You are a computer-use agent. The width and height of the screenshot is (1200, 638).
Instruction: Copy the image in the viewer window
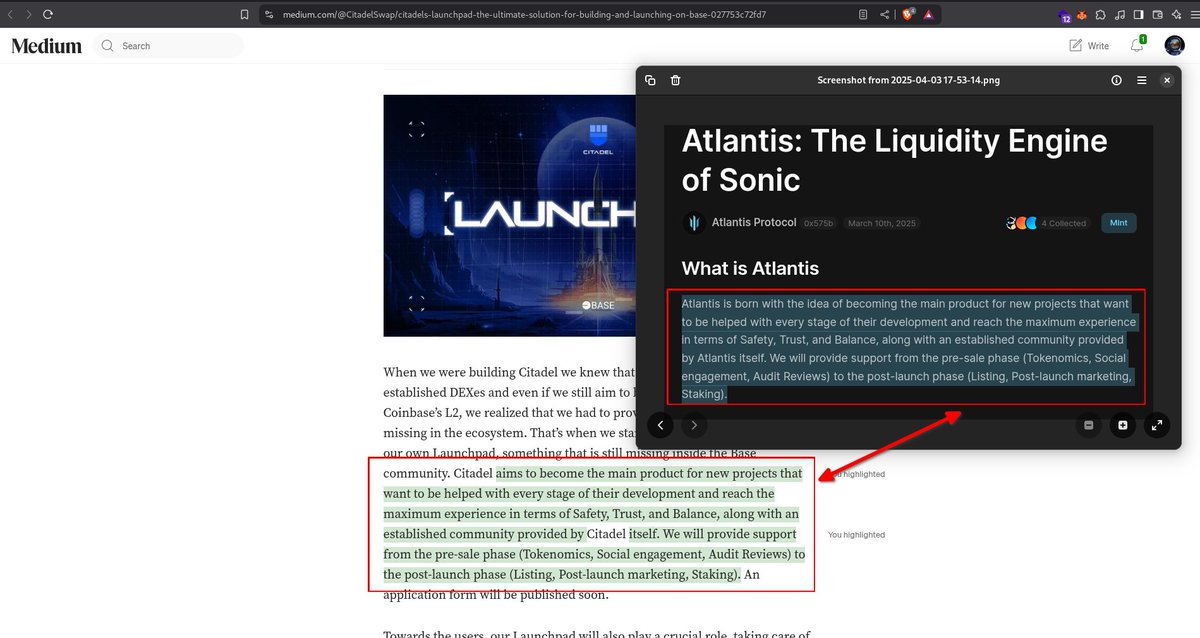point(650,80)
